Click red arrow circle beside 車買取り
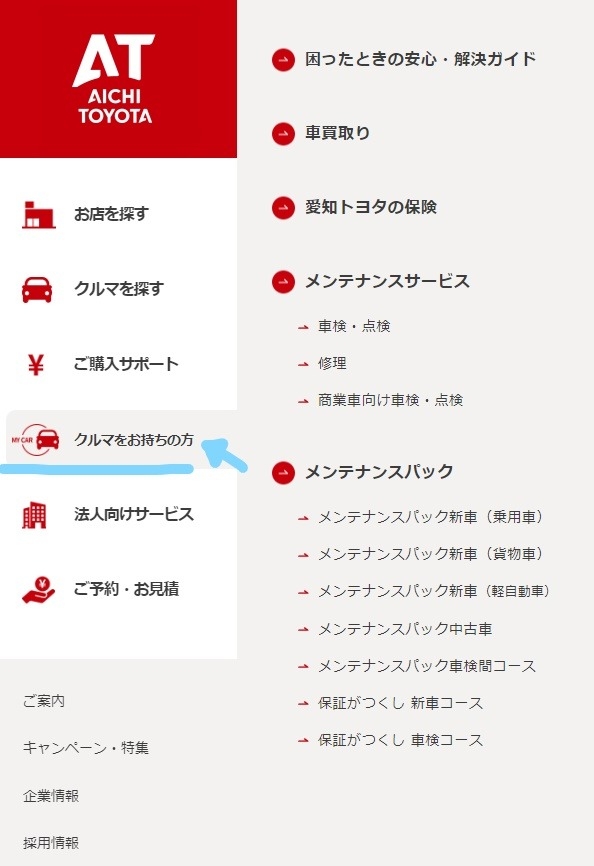The image size is (594, 866). pyautogui.click(x=283, y=134)
